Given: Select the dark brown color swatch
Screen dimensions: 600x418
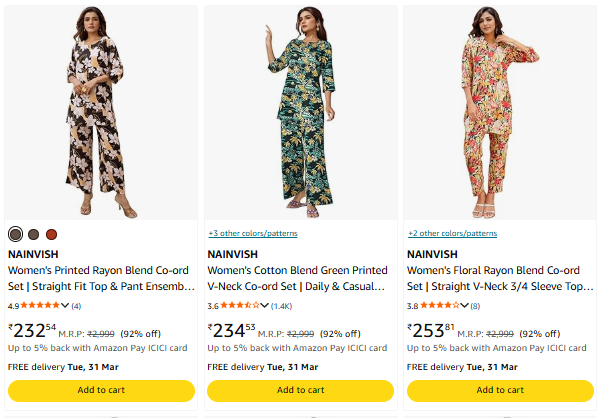Looking at the screenshot, I should [15, 234].
